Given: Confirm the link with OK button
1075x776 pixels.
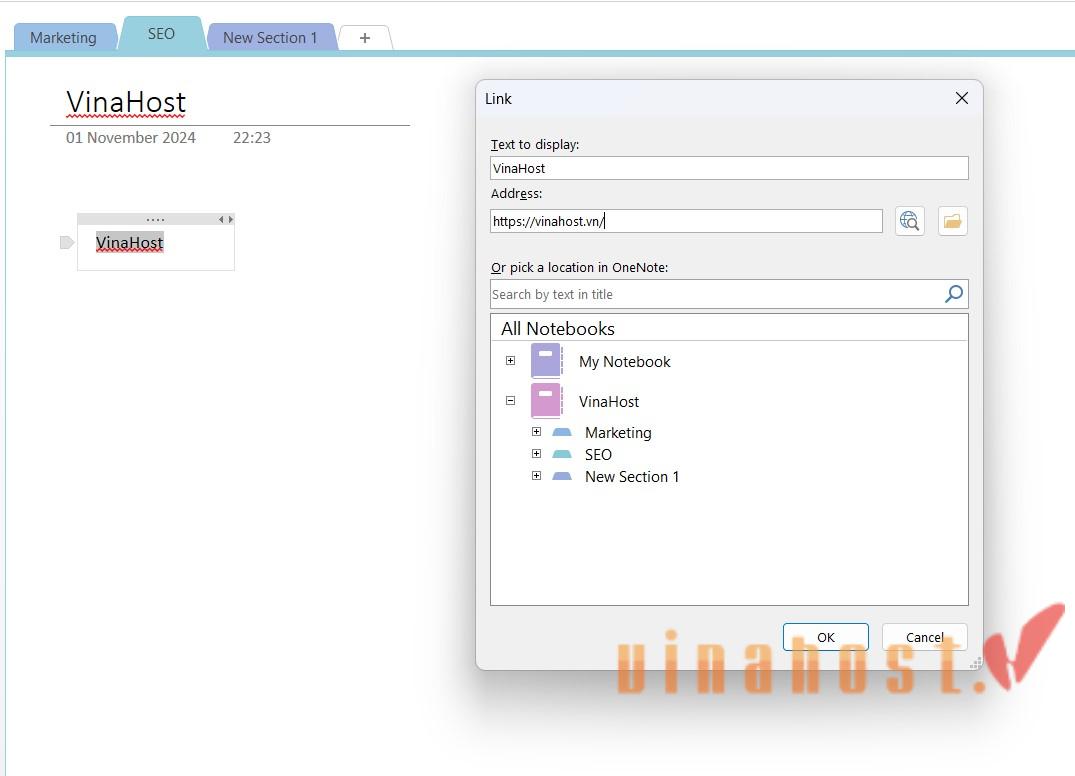Looking at the screenshot, I should point(825,637).
